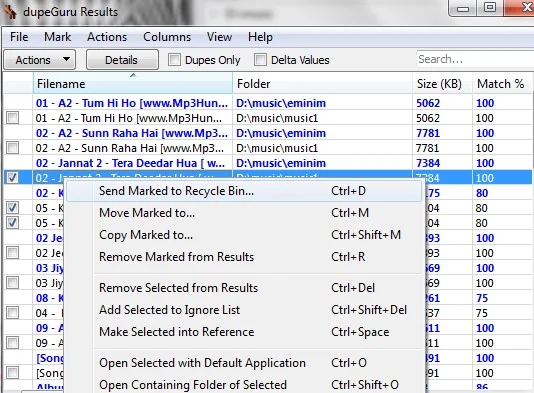Mark the 04 - row checkbox
Image resolution: width=534 pixels, height=393 pixels.
click(x=13, y=313)
